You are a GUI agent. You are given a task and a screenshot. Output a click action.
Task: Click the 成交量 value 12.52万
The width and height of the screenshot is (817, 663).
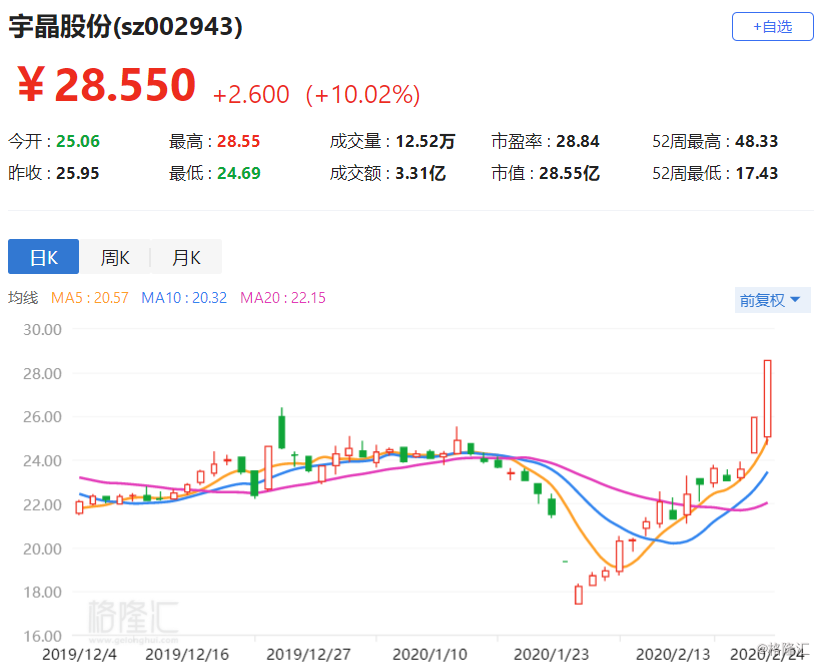[x=425, y=141]
